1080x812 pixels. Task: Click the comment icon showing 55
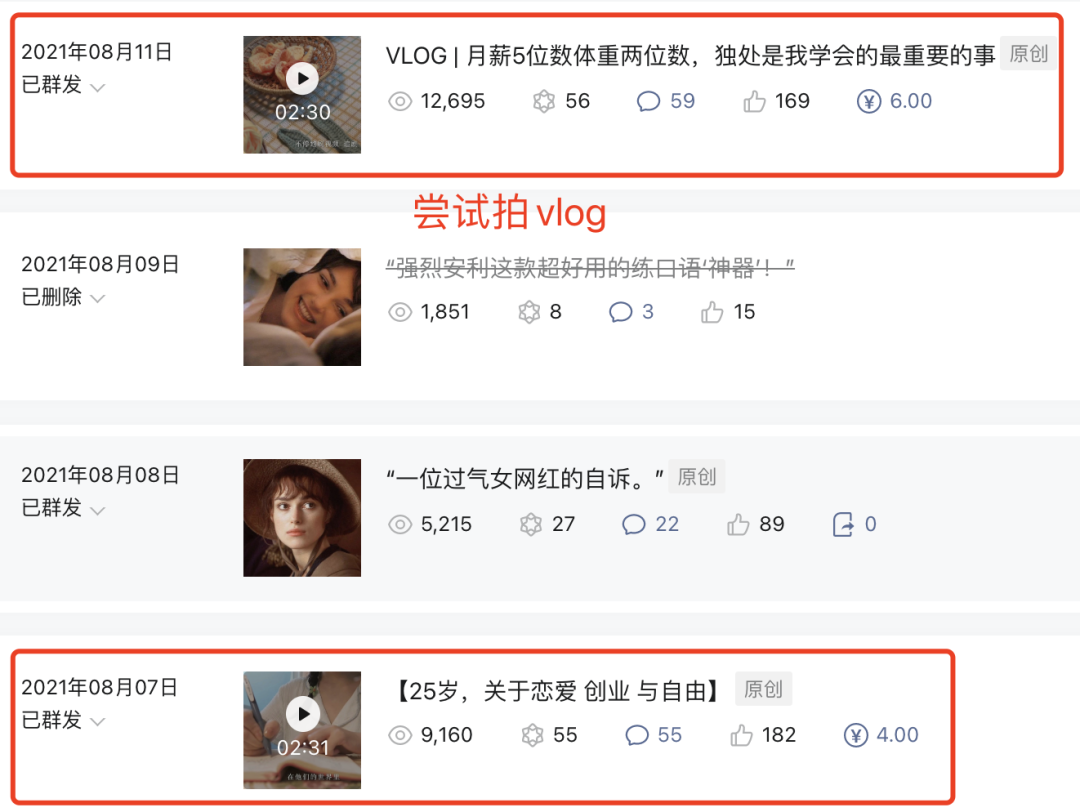[x=636, y=735]
